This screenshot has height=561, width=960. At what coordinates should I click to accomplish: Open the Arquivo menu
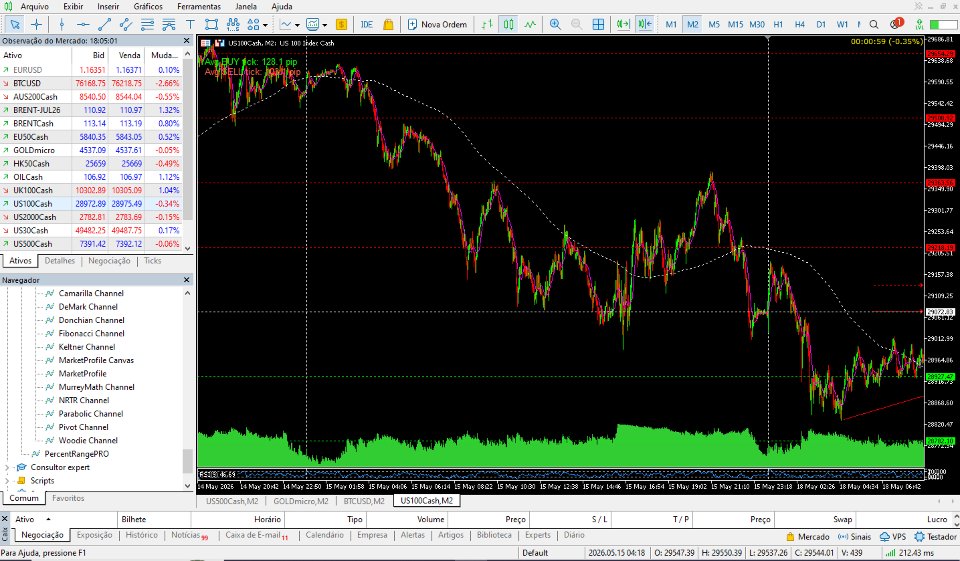pos(34,6)
